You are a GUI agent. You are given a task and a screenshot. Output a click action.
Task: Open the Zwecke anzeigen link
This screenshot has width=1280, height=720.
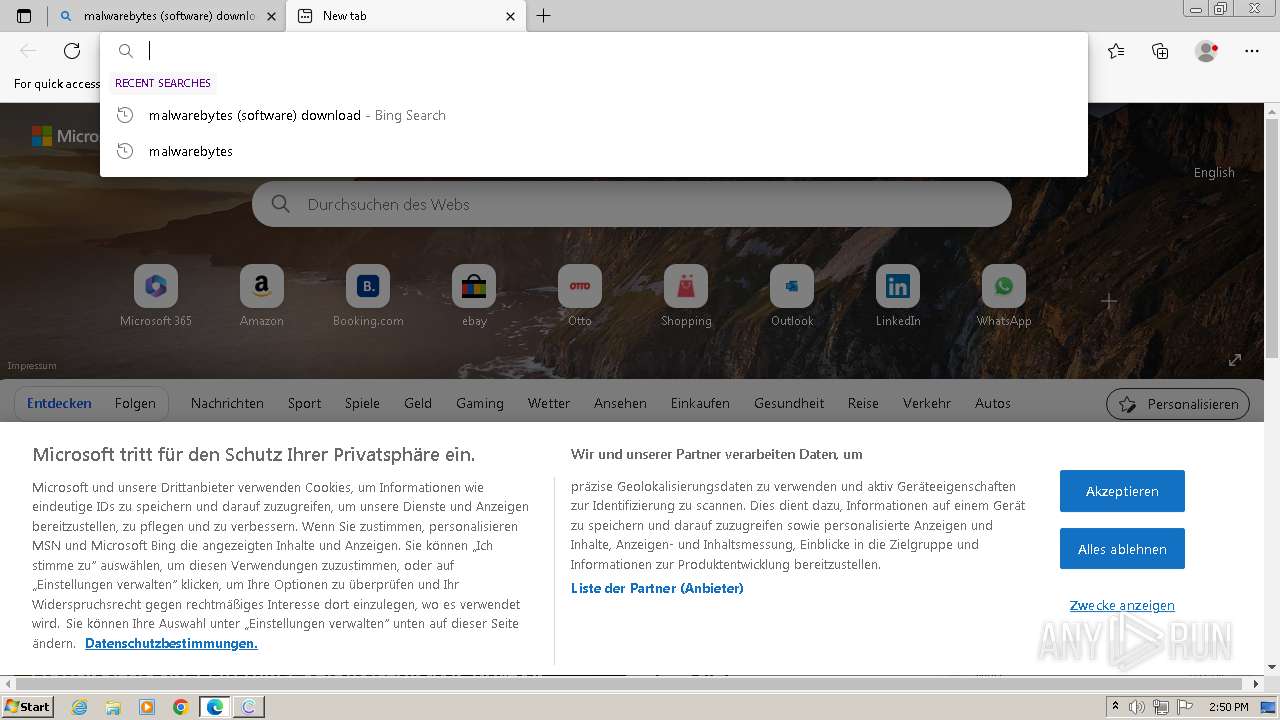tap(1122, 606)
